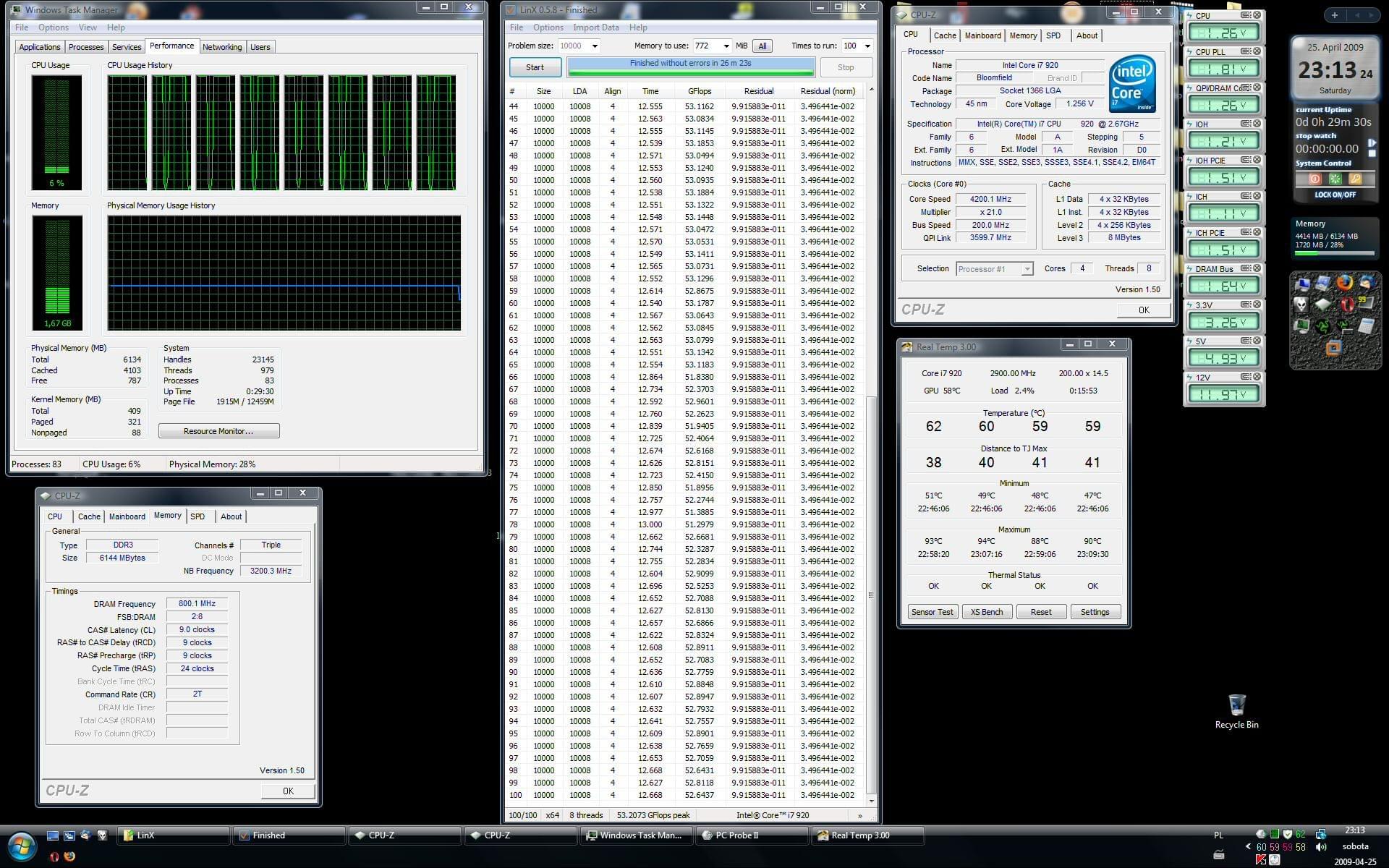Image resolution: width=1389 pixels, height=868 pixels.
Task: Open the About tab in CPU-Z processor window
Action: click(1087, 35)
